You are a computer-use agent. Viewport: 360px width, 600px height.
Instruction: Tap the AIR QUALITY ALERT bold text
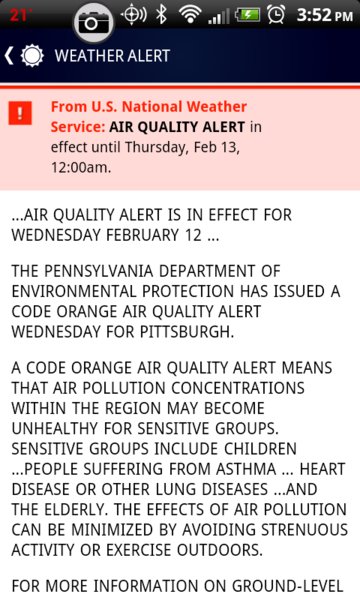(177, 127)
